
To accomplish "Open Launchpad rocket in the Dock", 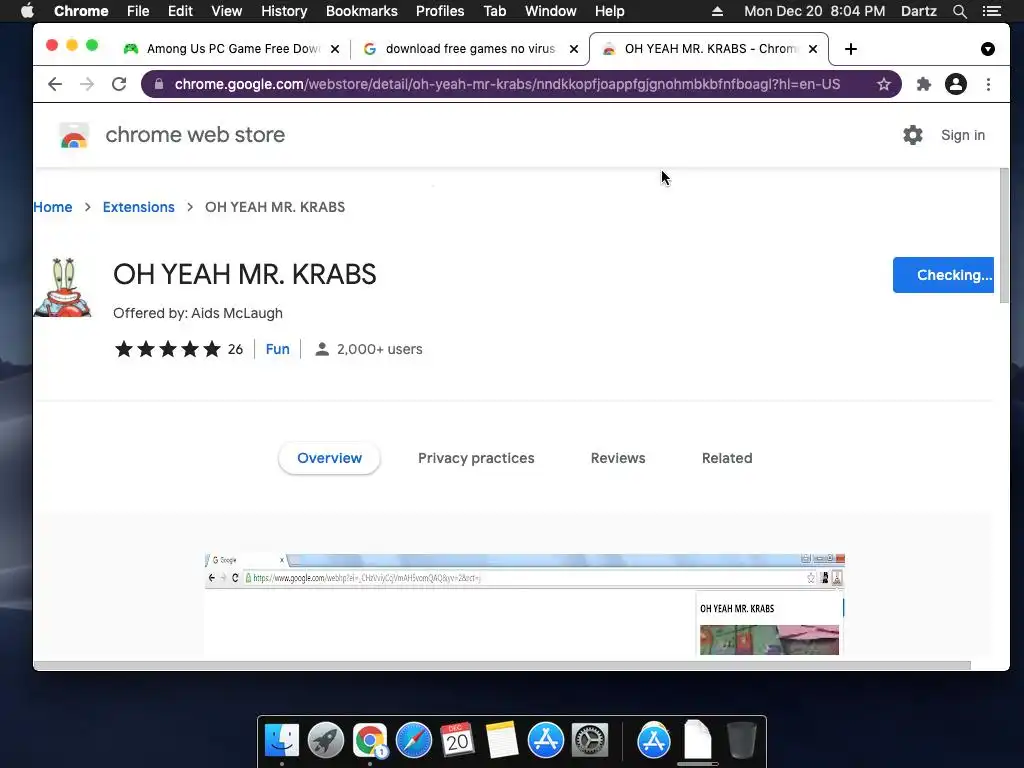I will 325,740.
